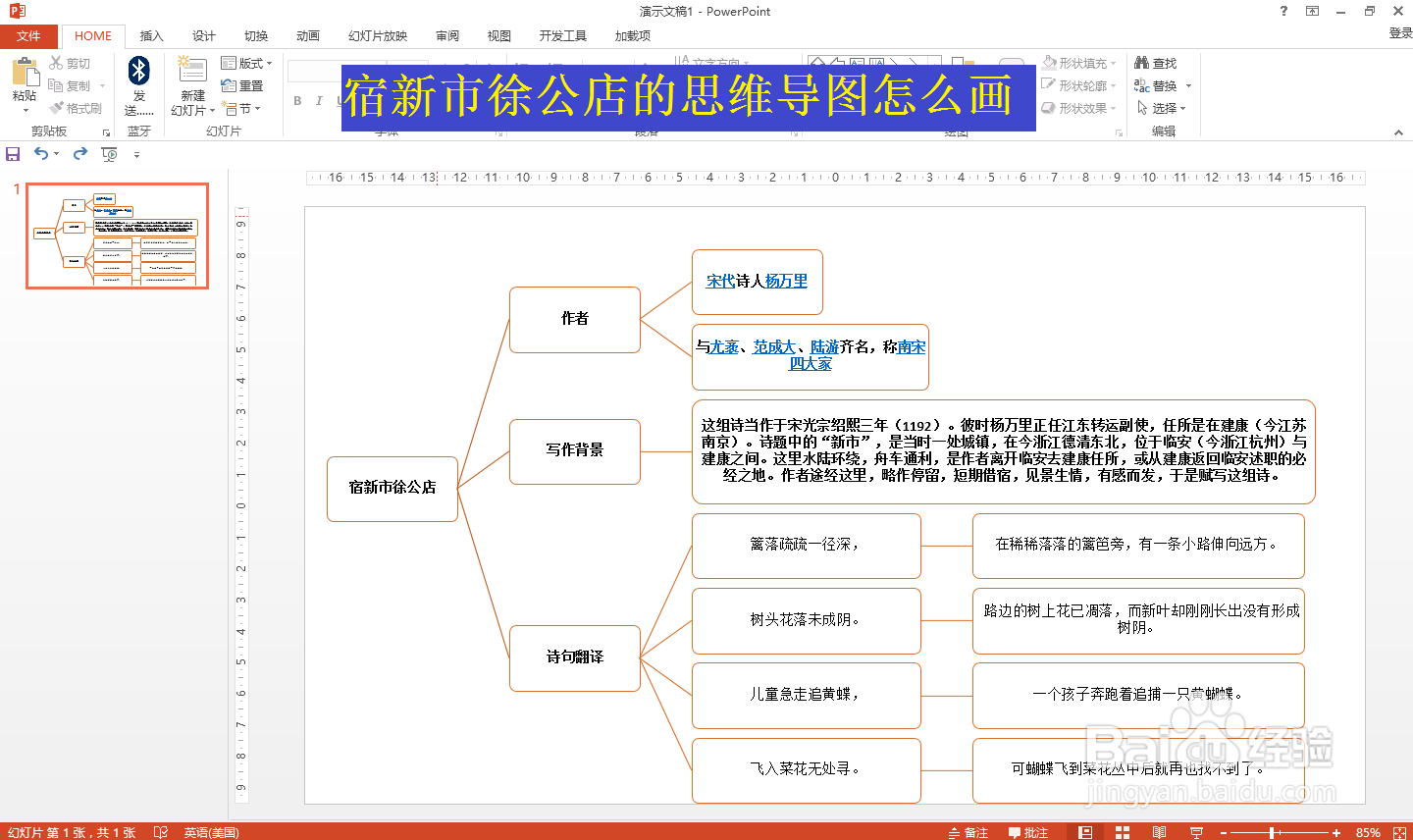1413x840 pixels.
Task: Switch to the Transitions (切换) tab
Action: click(256, 35)
